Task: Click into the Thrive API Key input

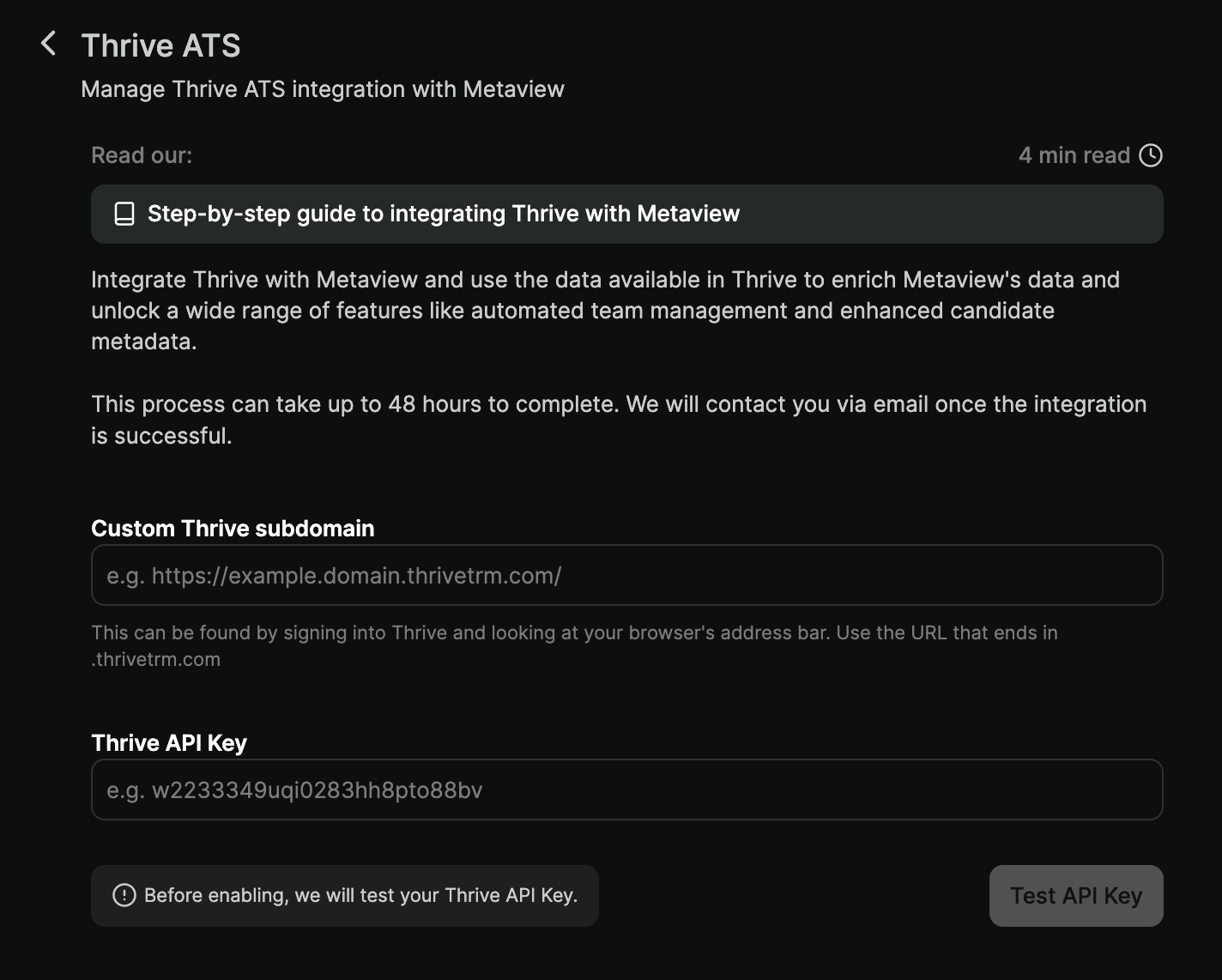Action: pos(626,789)
